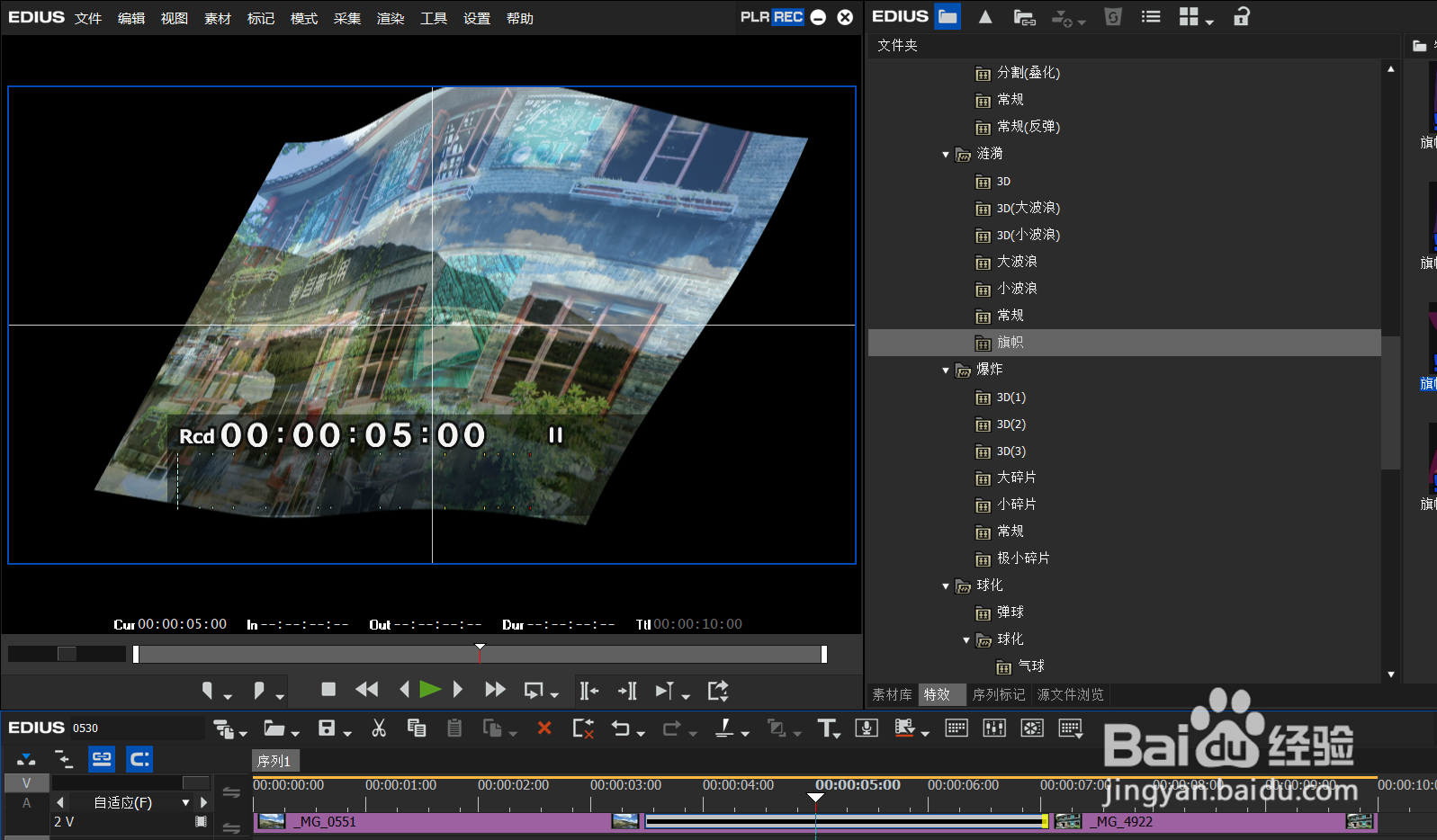
Task: Open the 渲染 menu
Action: [391, 18]
